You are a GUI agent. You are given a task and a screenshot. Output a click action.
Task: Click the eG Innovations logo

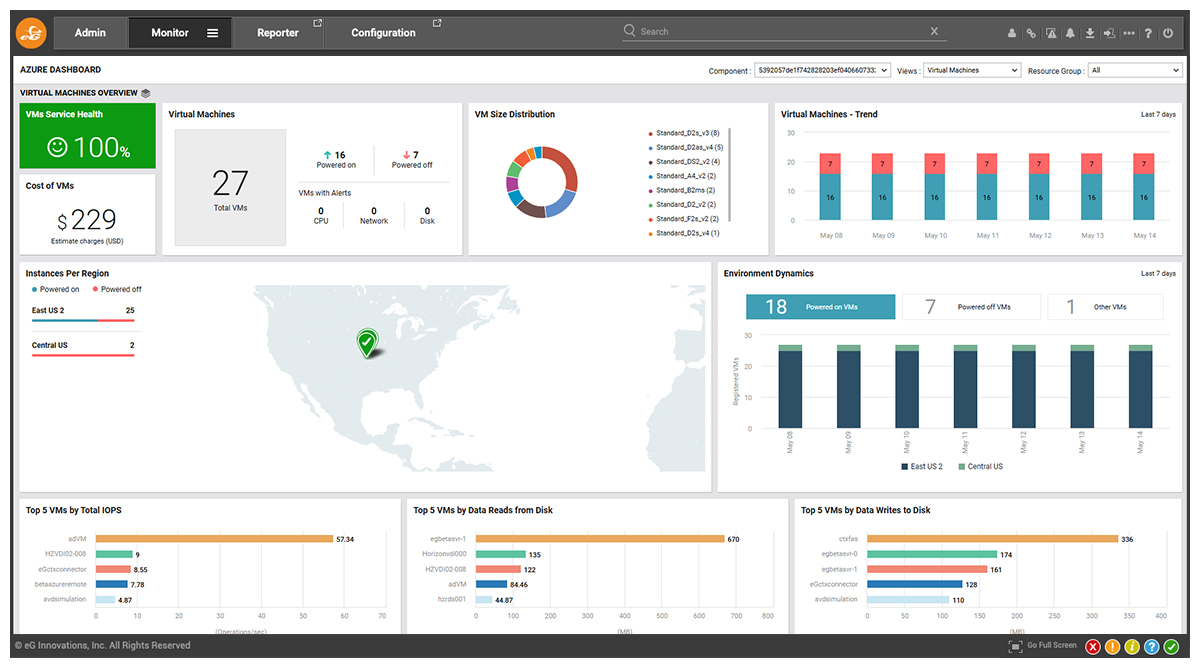(31, 32)
